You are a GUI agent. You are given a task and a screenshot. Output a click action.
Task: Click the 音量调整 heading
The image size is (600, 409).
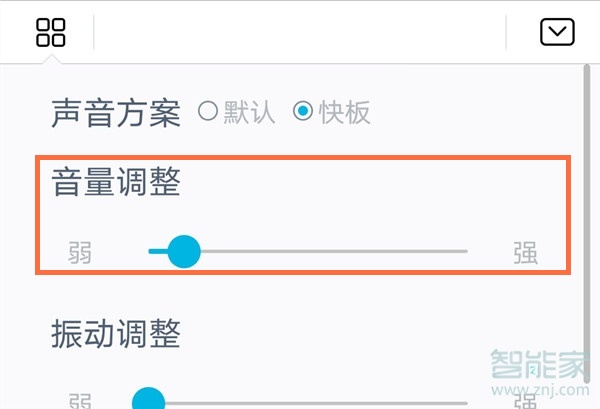[x=116, y=182]
